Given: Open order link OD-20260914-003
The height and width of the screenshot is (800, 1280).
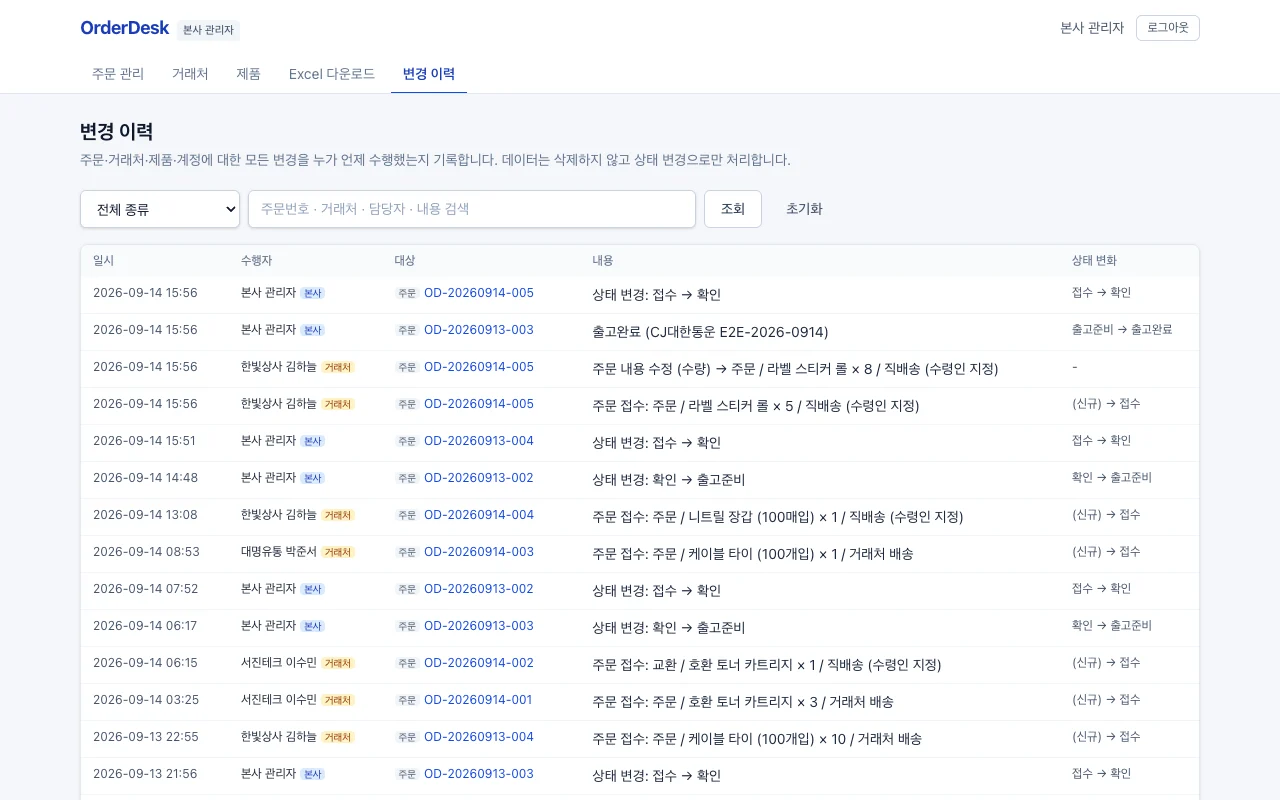Looking at the screenshot, I should 479,552.
